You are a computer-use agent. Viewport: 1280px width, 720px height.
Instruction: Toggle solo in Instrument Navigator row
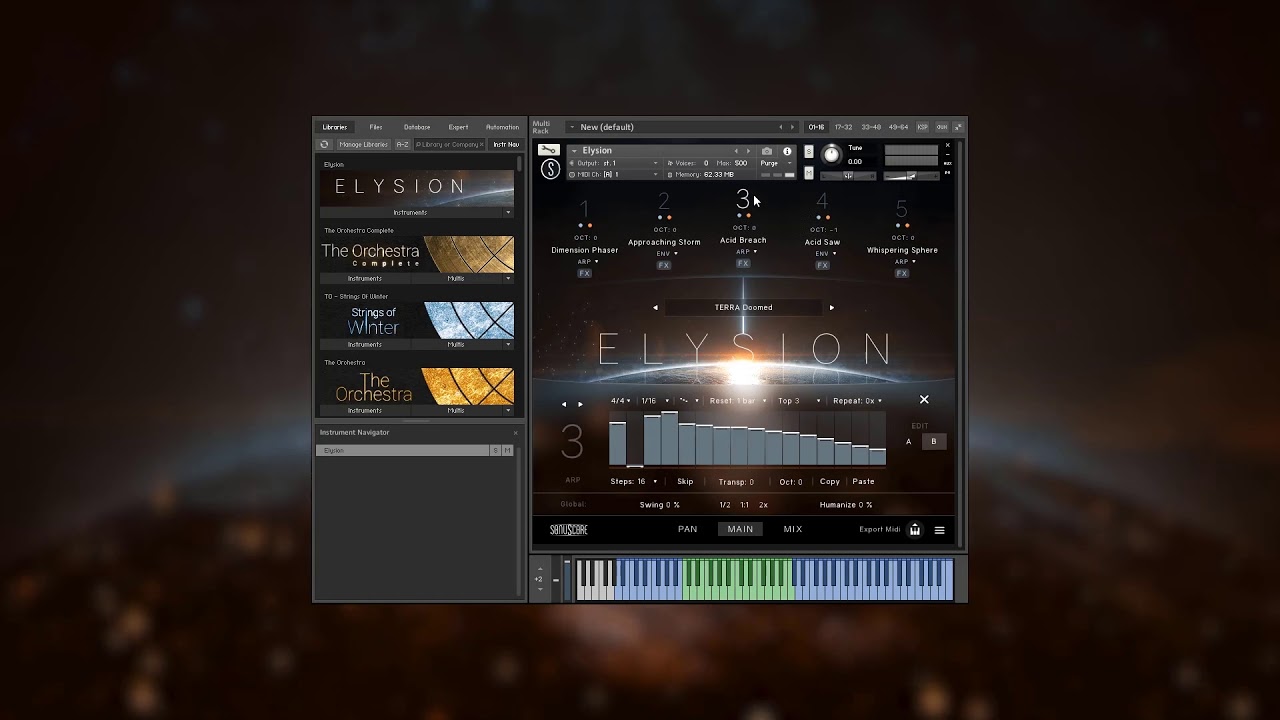(495, 451)
